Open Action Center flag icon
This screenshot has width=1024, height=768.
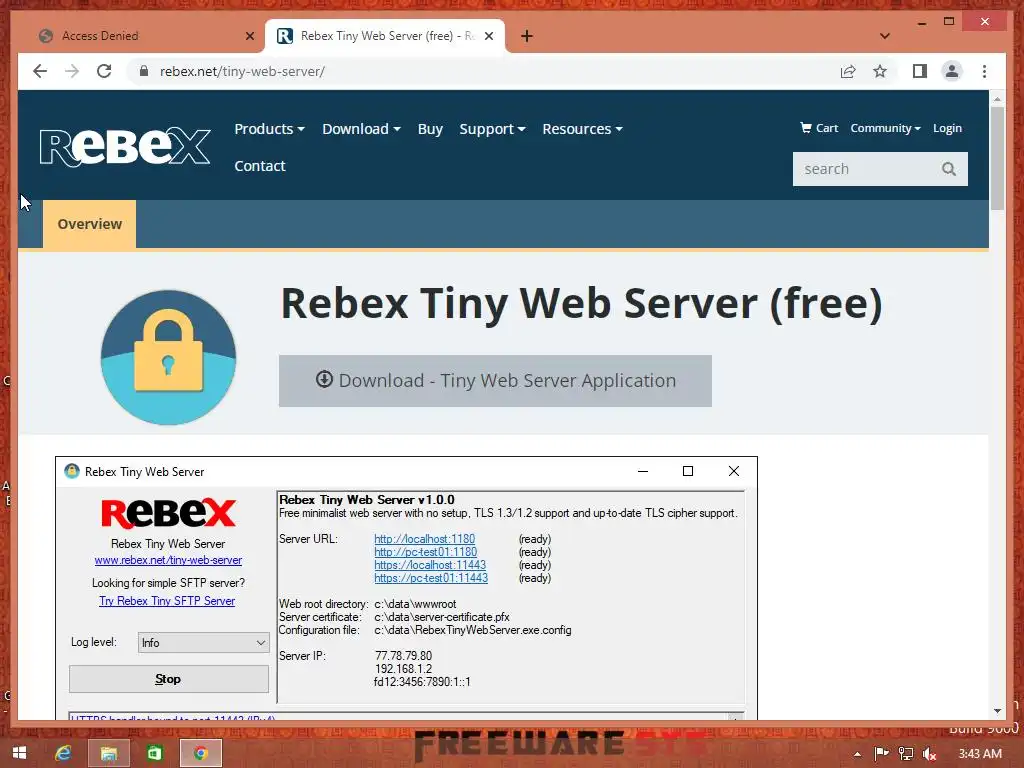click(x=881, y=754)
